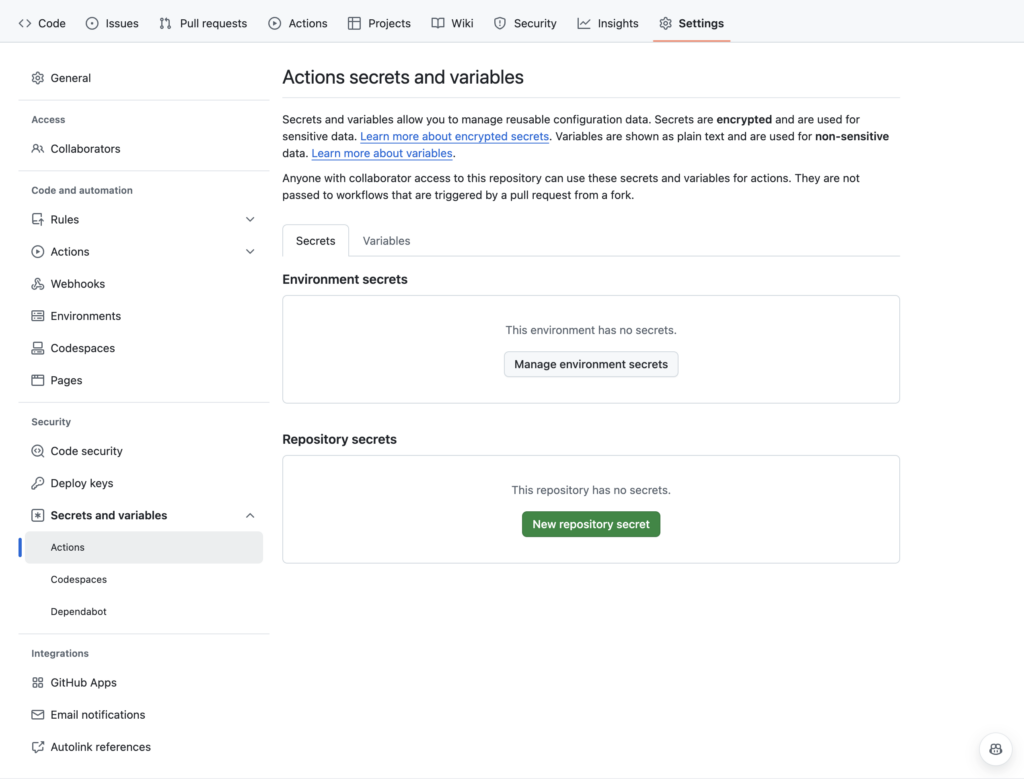Go to the Code tab
Image resolution: width=1024 pixels, height=779 pixels.
coord(42,24)
